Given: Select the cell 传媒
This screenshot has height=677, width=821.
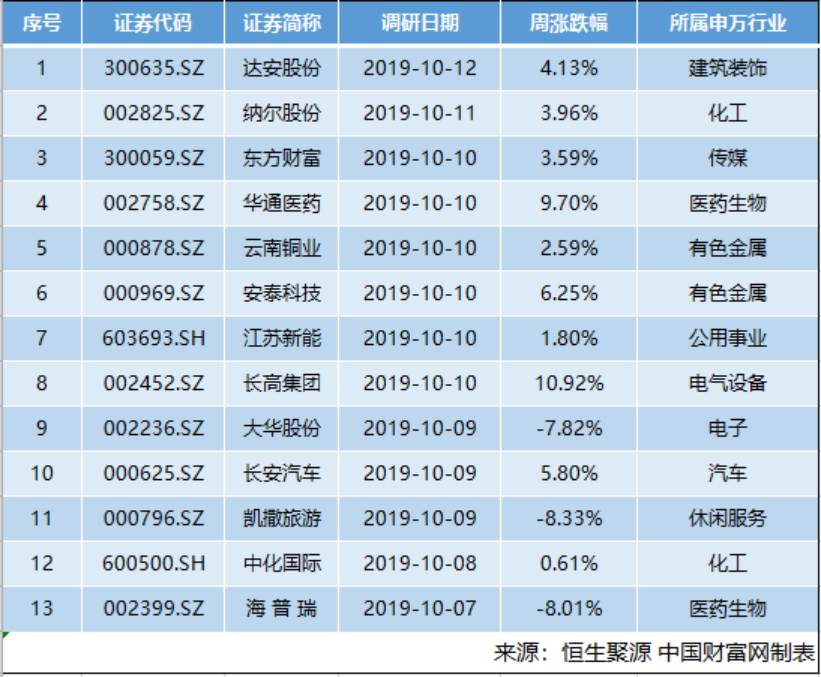Looking at the screenshot, I should pos(728,158).
